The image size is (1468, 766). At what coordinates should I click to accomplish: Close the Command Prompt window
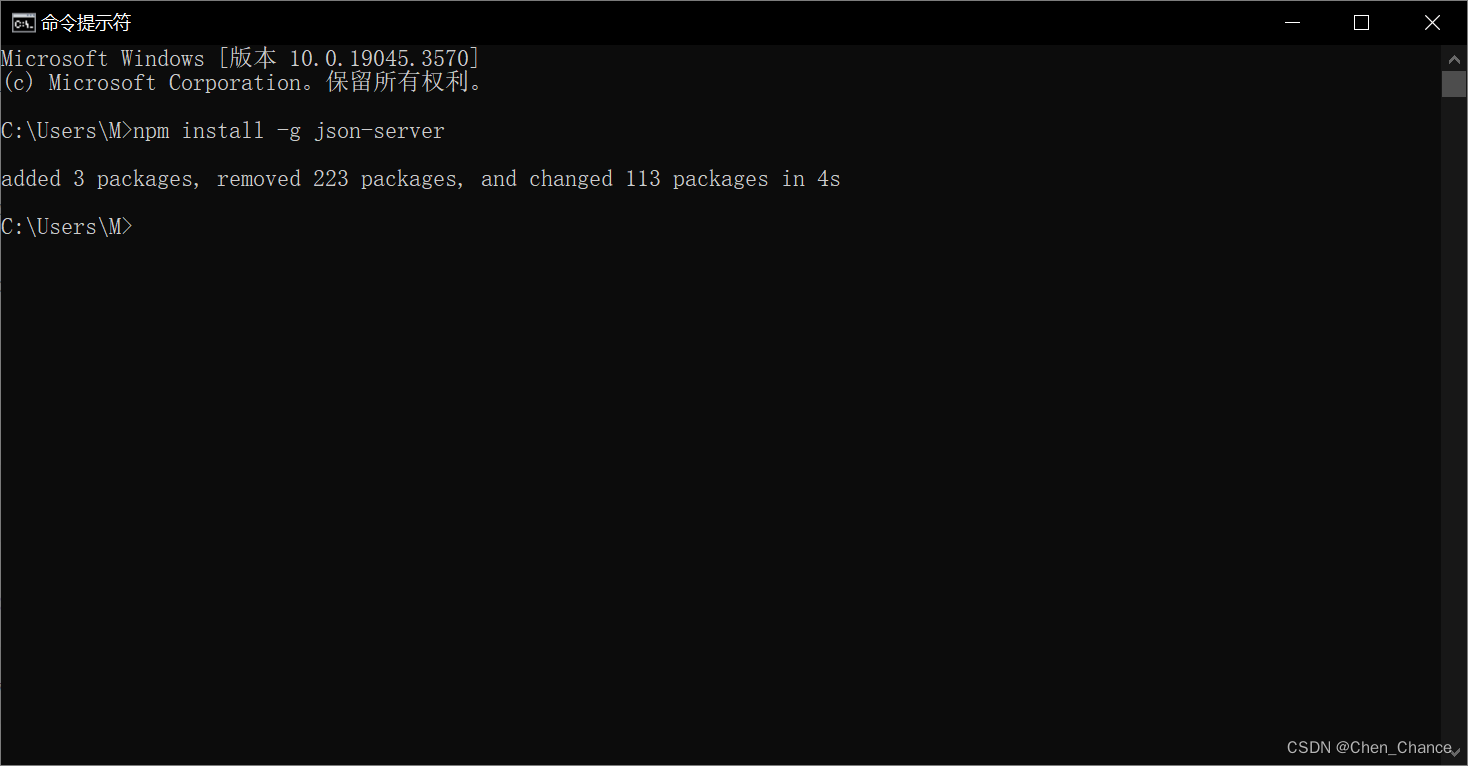(1432, 21)
